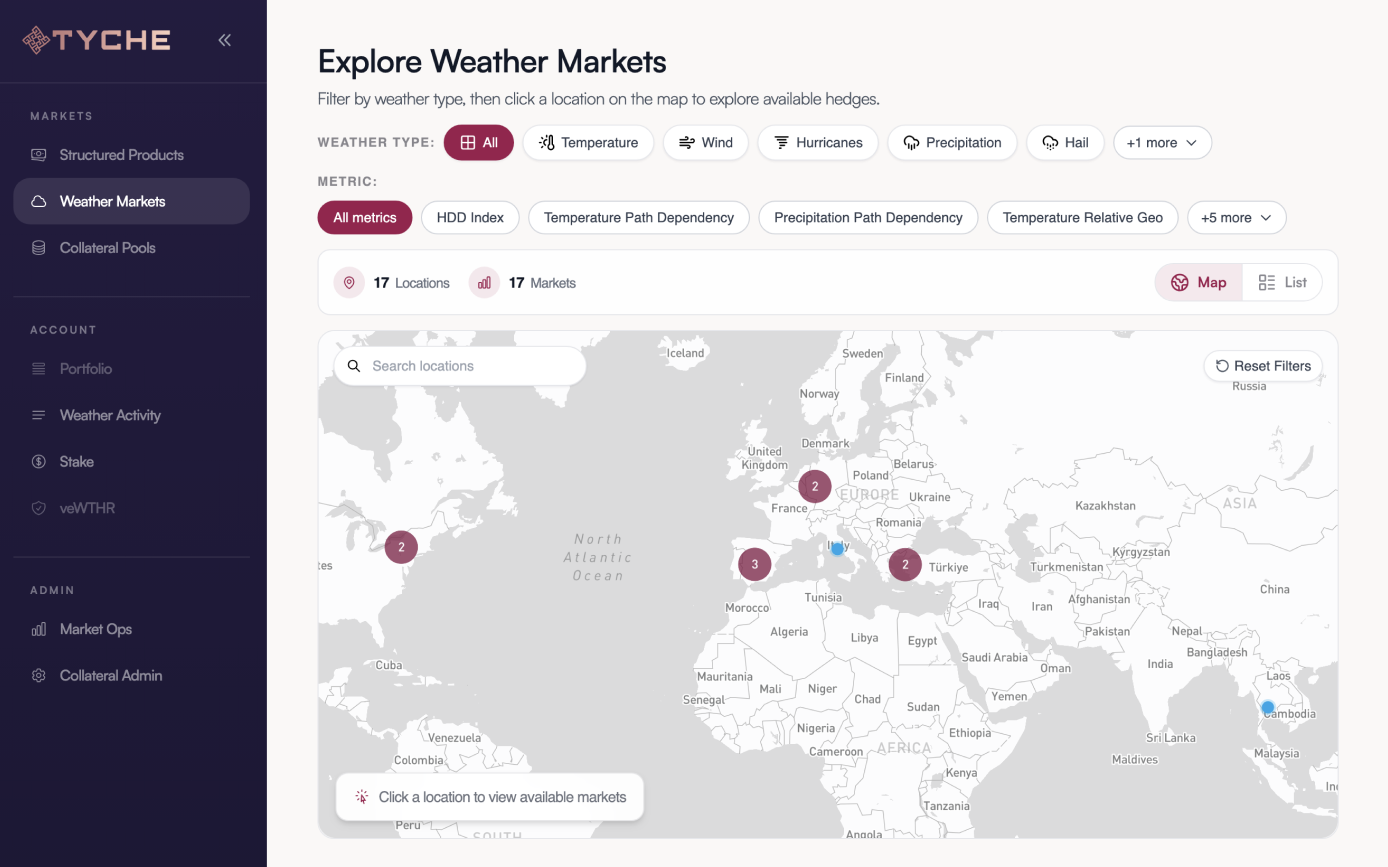Screen dimensions: 1388x867
Task: Open Structured Products in the sidebar
Action: tap(121, 155)
